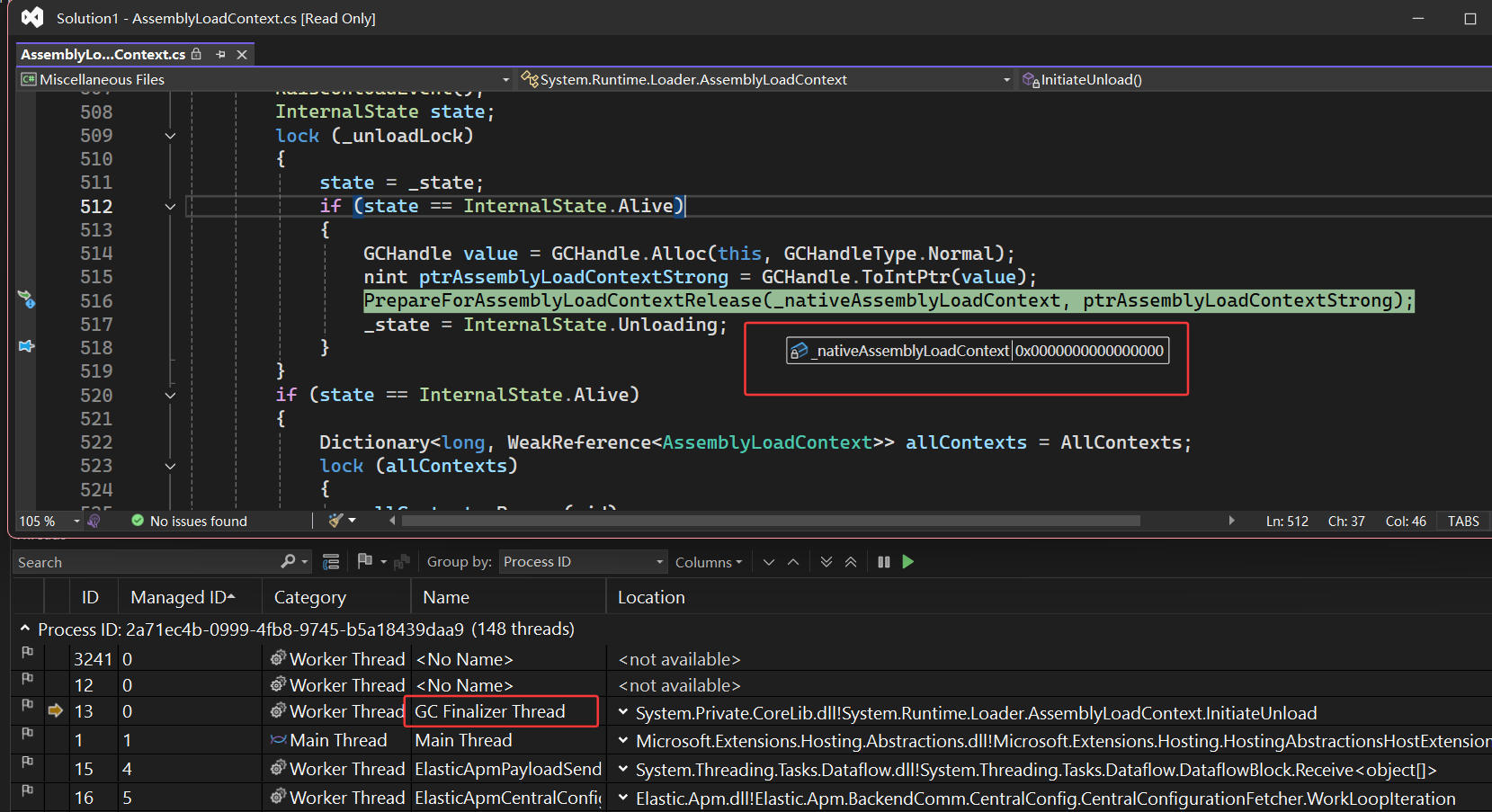Viewport: 1492px width, 812px height.
Task: Pin the AssemblyLoadContext.cs tab
Action: point(220,55)
